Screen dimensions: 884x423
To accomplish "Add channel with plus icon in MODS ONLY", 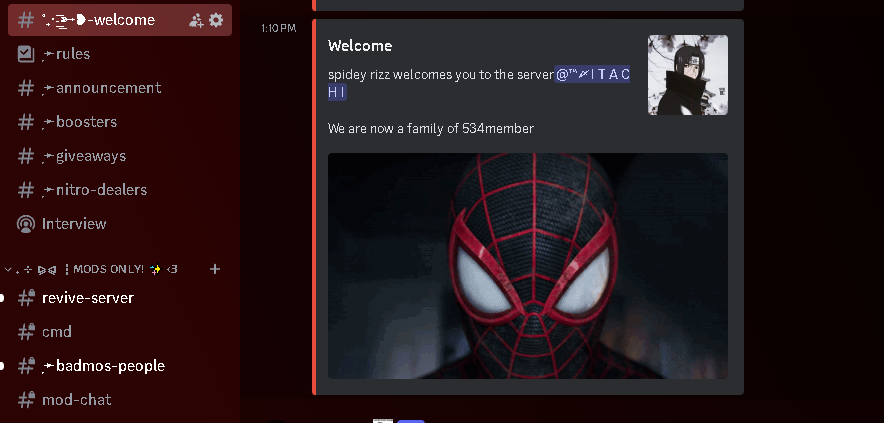I will 214,269.
